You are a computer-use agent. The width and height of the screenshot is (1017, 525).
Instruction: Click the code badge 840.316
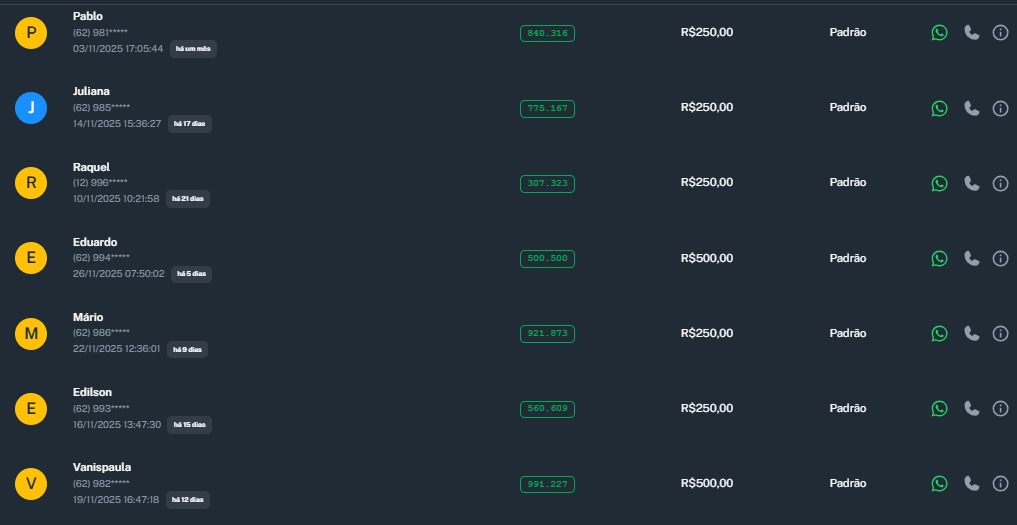click(547, 33)
